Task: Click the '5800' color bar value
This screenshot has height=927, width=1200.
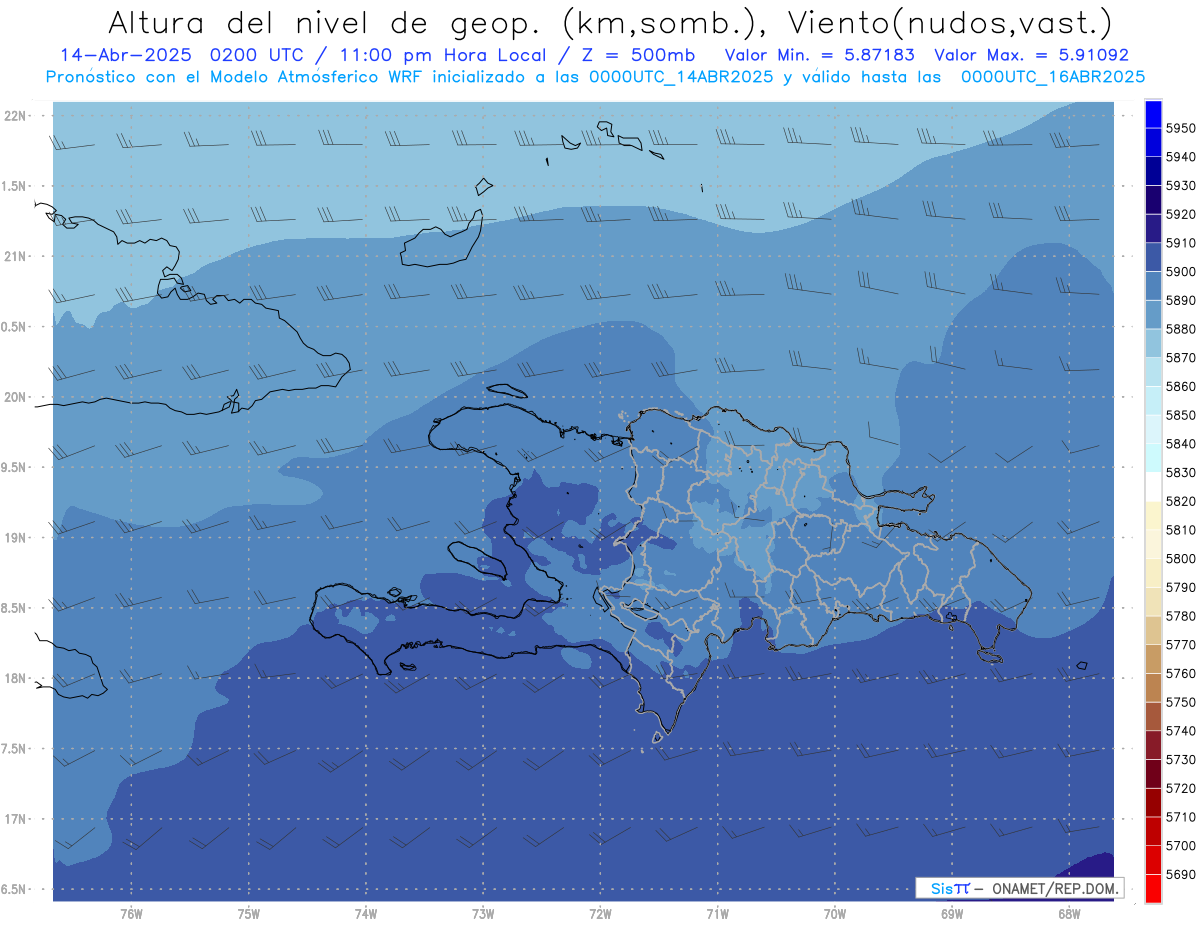Action: click(1181, 559)
